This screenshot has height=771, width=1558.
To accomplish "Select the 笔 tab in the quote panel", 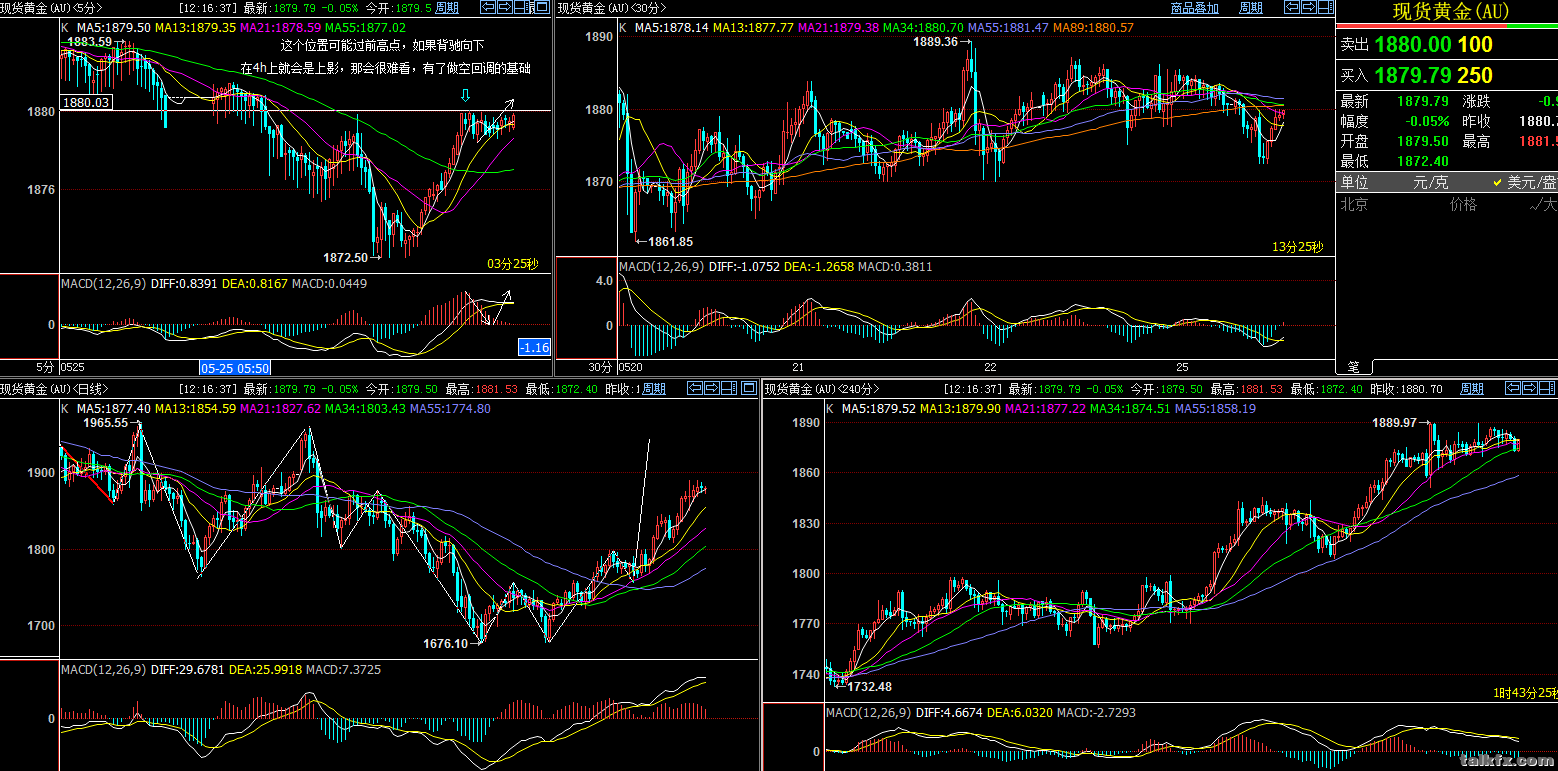I will pos(1354,367).
